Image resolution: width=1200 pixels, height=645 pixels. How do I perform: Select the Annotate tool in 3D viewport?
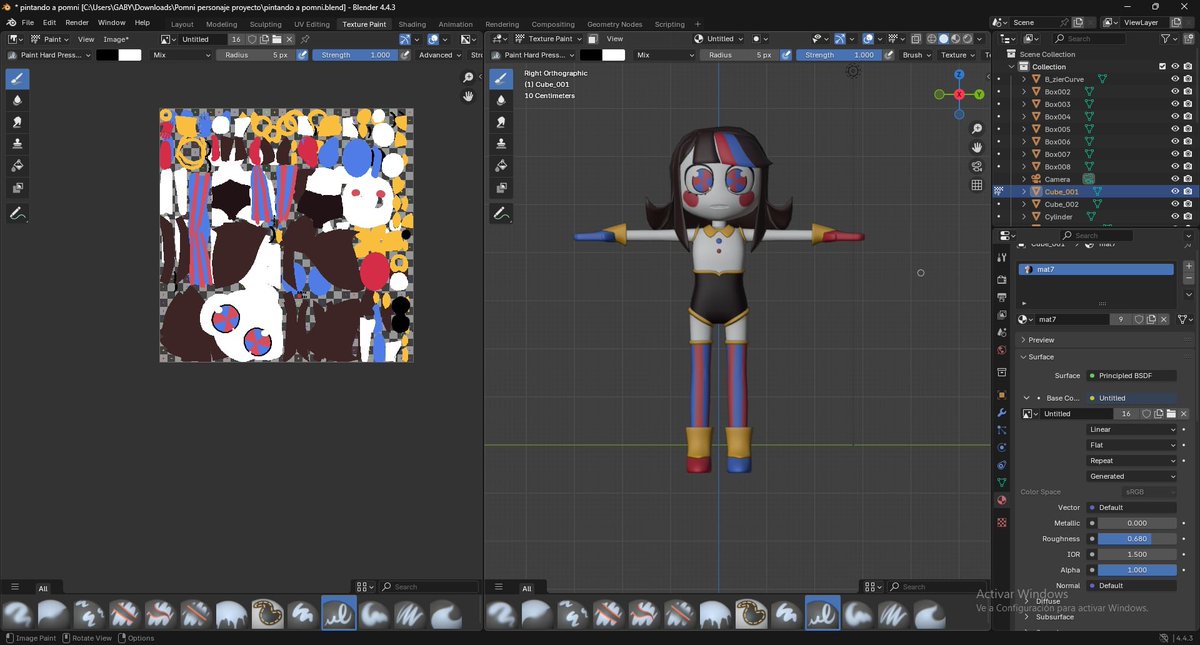(502, 214)
